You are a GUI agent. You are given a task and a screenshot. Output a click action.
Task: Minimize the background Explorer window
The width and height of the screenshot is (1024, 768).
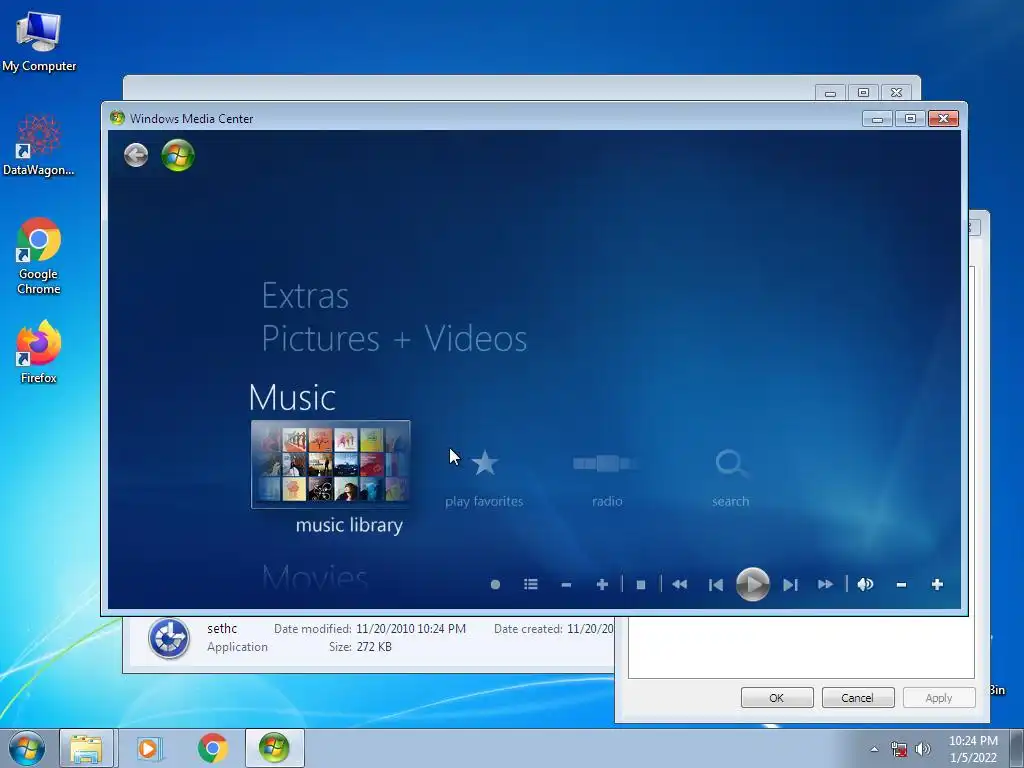pyautogui.click(x=830, y=93)
